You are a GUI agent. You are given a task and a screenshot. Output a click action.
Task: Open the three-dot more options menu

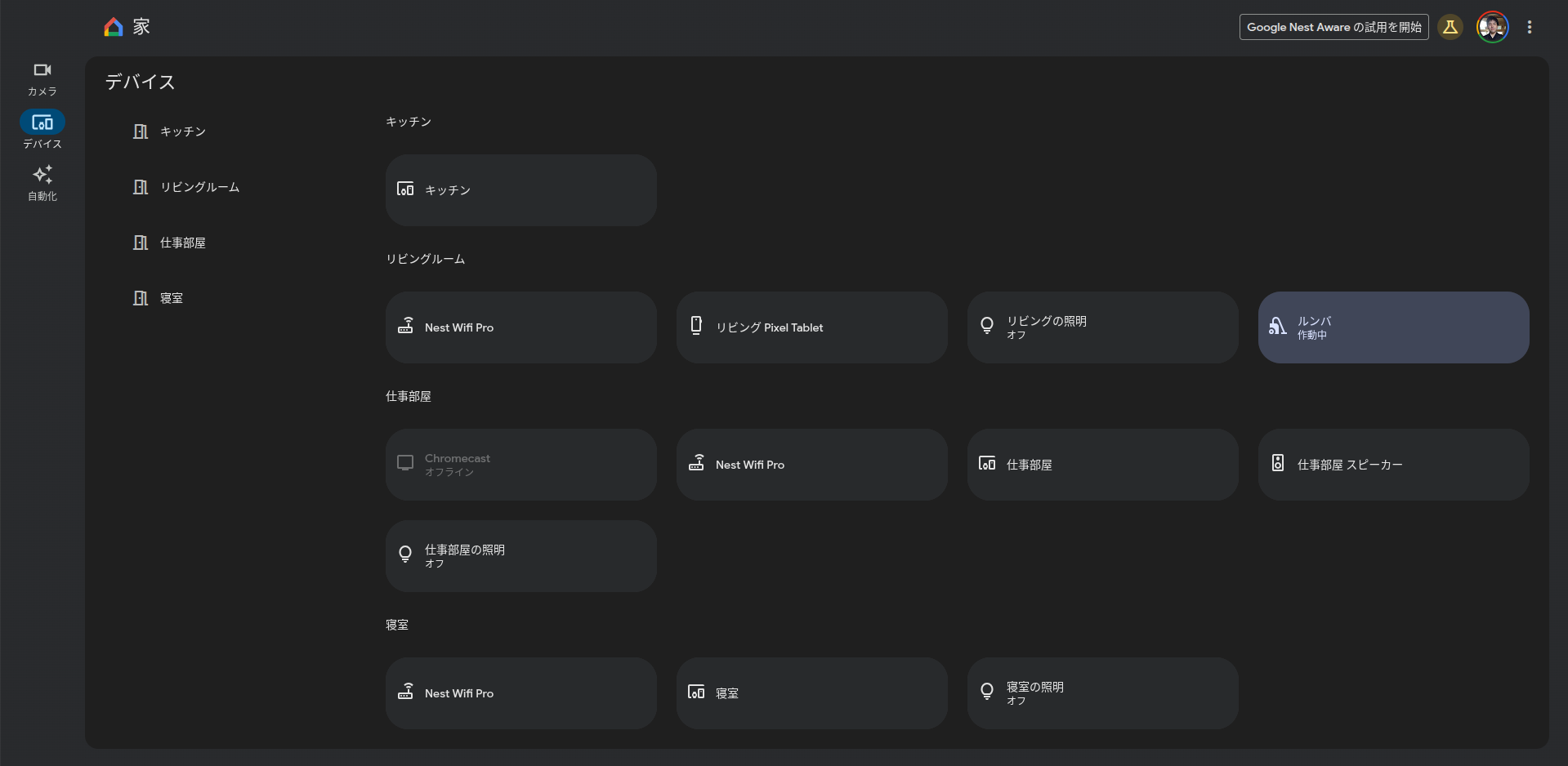[1530, 27]
